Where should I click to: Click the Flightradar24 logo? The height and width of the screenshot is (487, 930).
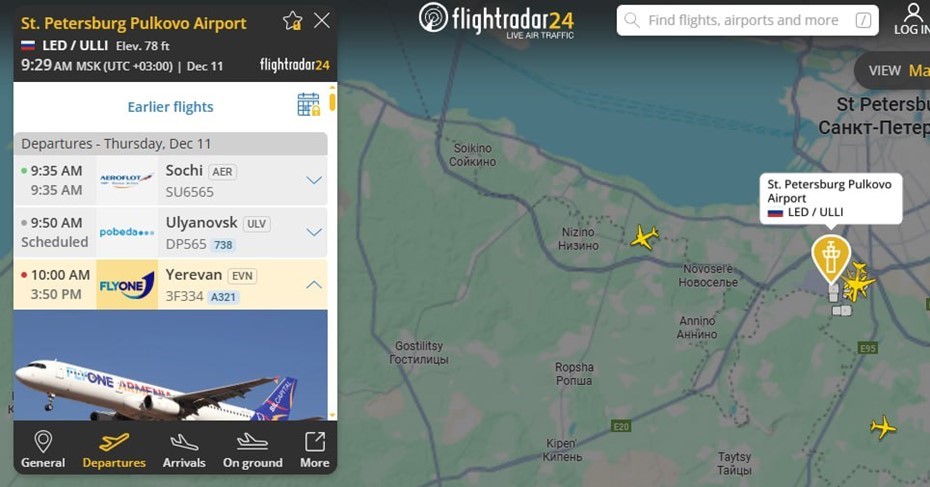click(496, 20)
